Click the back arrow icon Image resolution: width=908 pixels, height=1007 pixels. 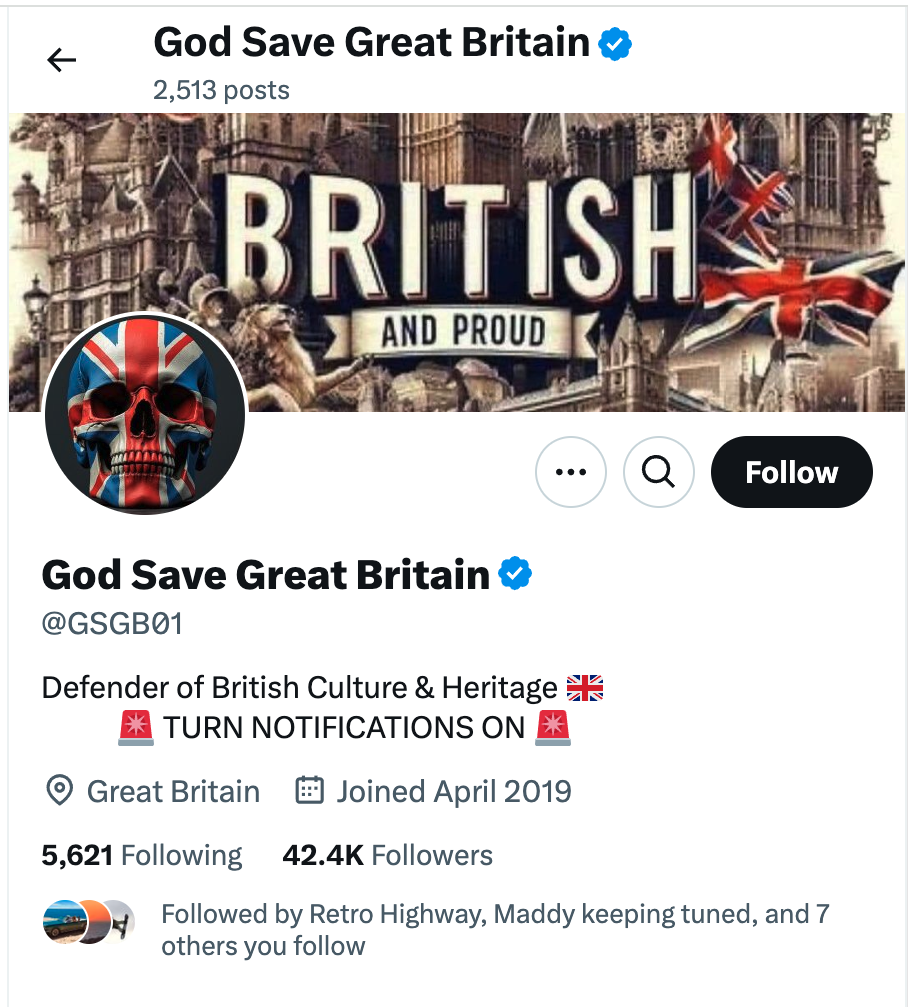click(62, 61)
